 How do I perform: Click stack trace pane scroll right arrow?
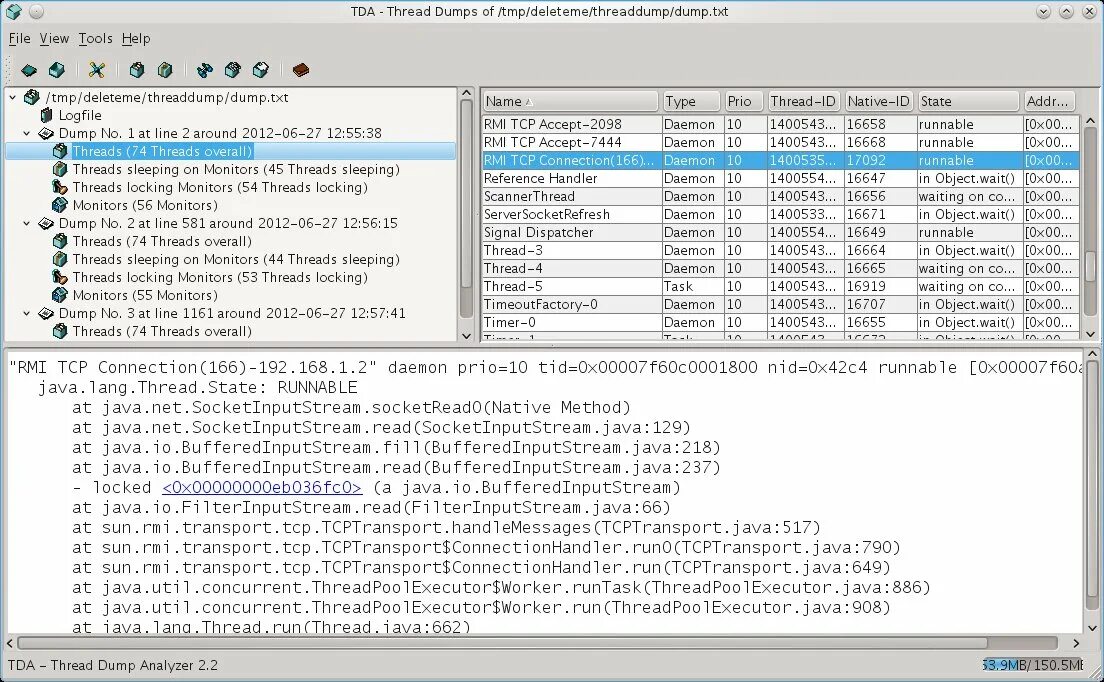point(1076,643)
